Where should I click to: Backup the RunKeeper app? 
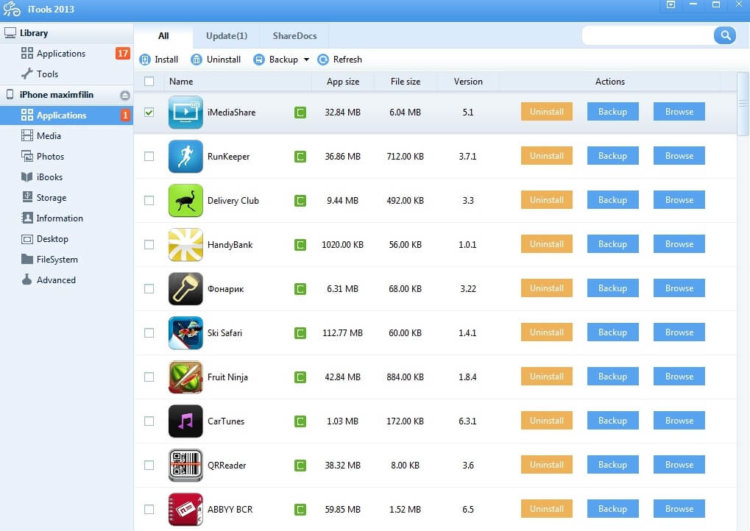pyautogui.click(x=613, y=156)
